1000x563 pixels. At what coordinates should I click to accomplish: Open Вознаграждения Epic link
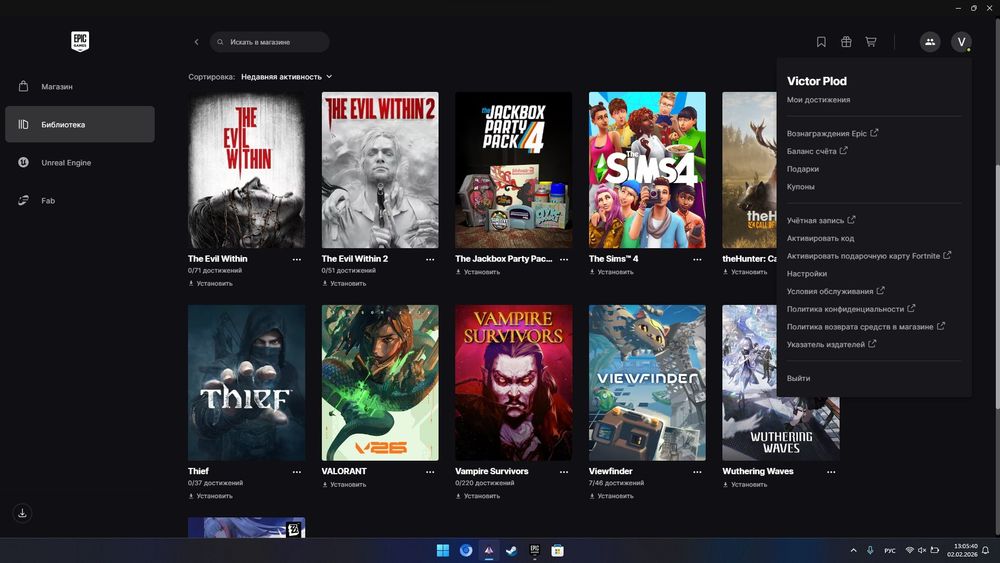(832, 133)
